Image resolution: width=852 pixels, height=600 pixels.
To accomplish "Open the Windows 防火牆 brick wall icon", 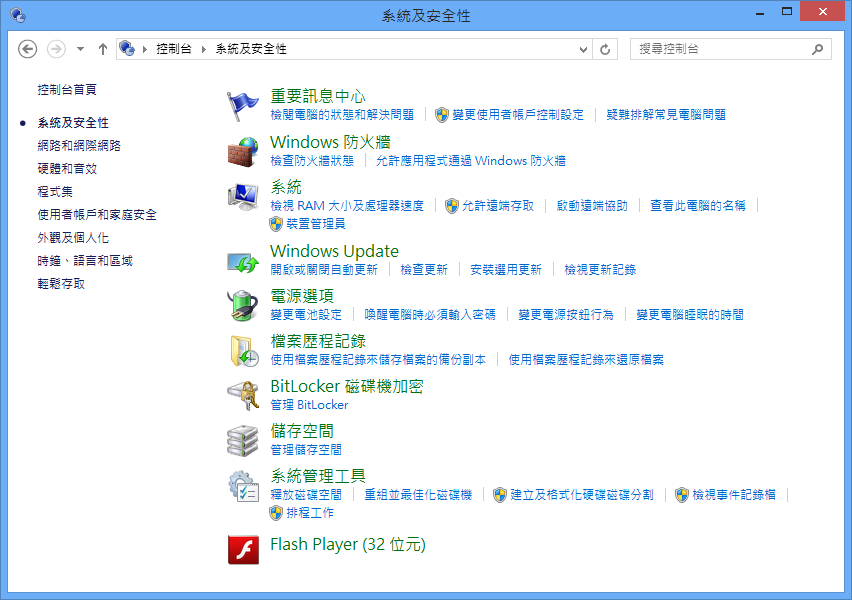I will (243, 151).
